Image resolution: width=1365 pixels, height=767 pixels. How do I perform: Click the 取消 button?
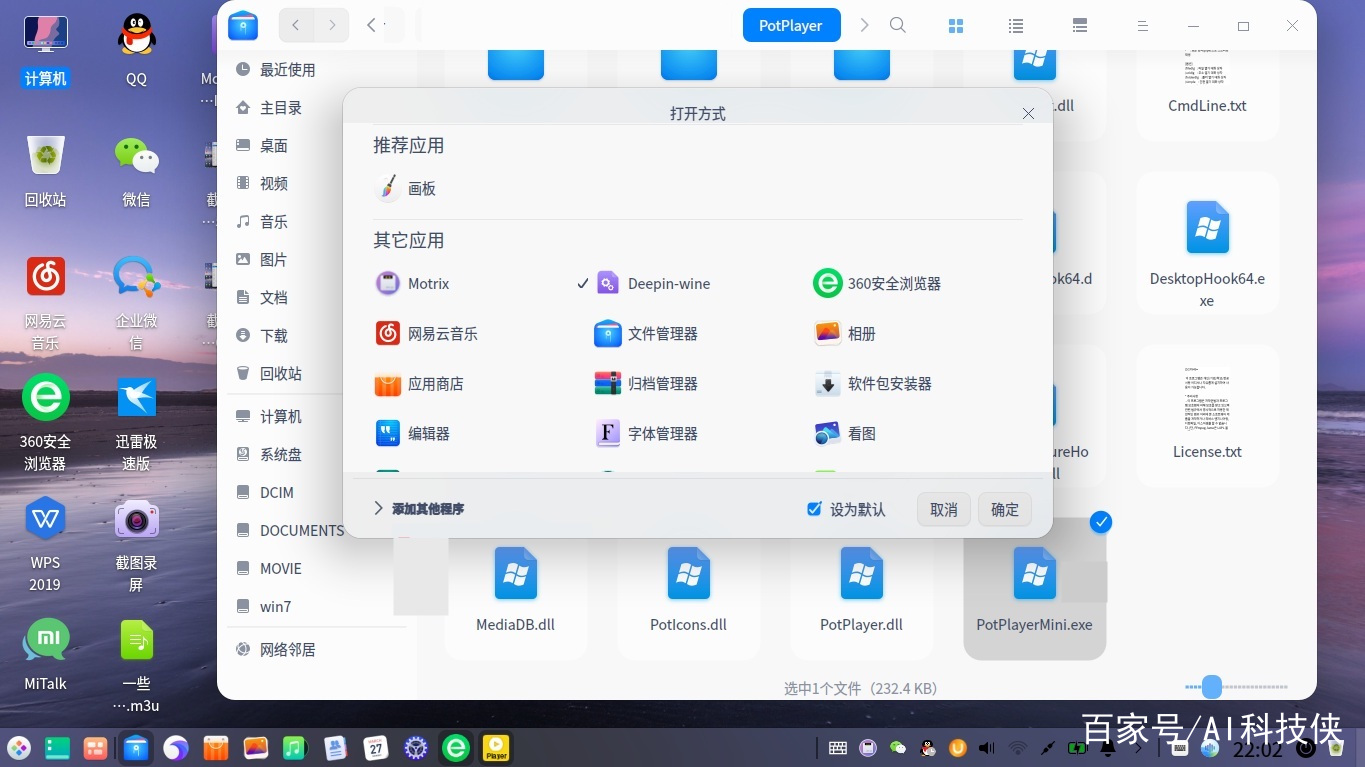click(x=944, y=509)
